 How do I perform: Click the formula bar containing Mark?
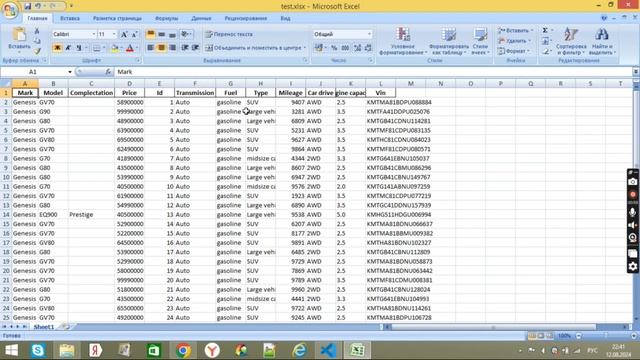pyautogui.click(x=373, y=72)
